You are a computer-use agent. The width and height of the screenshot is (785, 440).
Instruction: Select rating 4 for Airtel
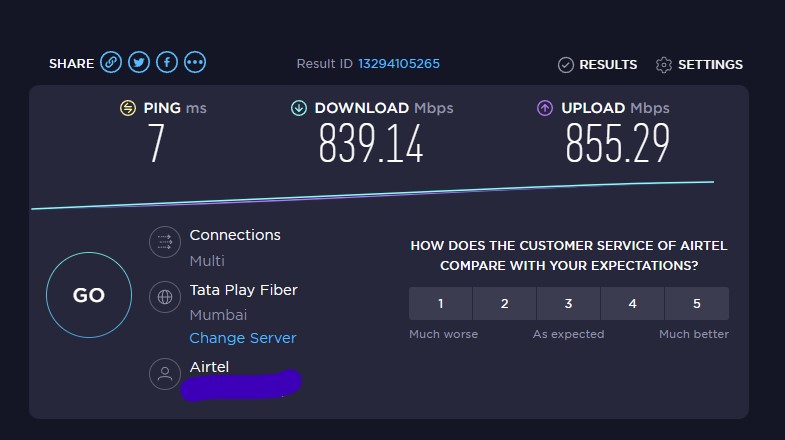(633, 303)
